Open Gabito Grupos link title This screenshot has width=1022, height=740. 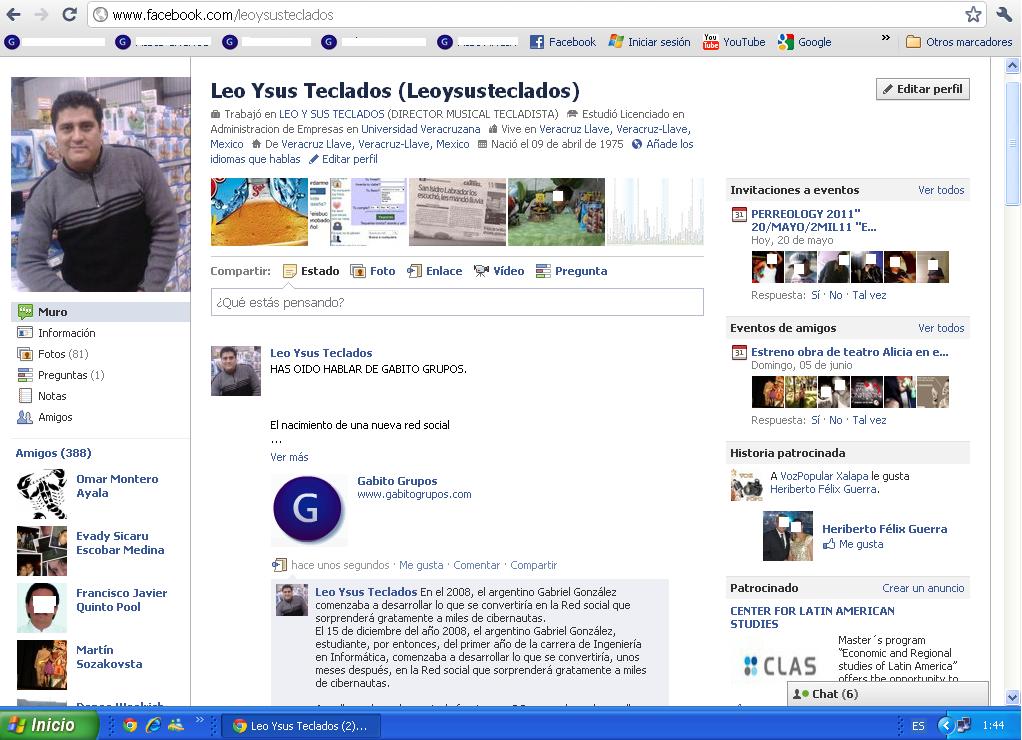click(x=397, y=481)
